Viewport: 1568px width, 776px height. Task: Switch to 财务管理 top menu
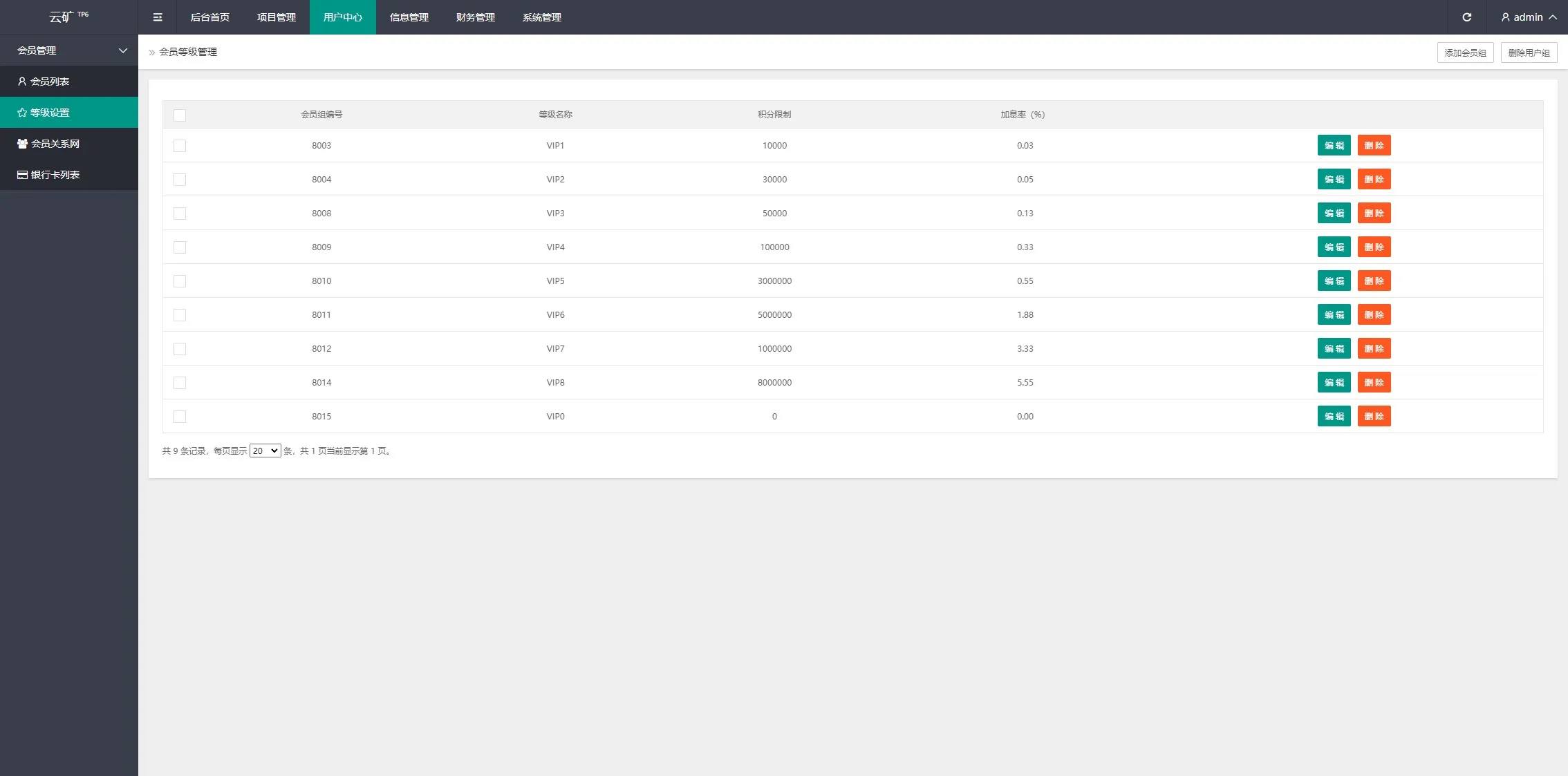475,17
